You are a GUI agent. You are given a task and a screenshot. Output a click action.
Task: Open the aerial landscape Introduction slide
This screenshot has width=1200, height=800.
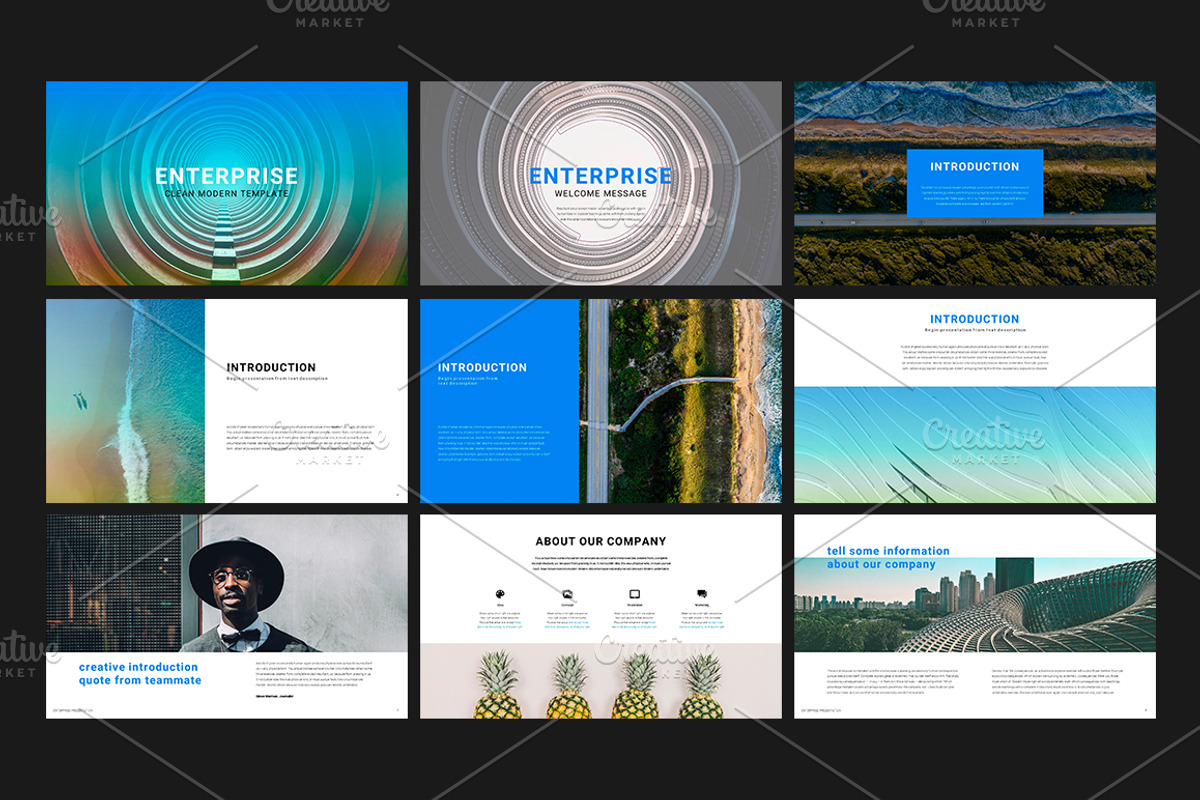[975, 183]
